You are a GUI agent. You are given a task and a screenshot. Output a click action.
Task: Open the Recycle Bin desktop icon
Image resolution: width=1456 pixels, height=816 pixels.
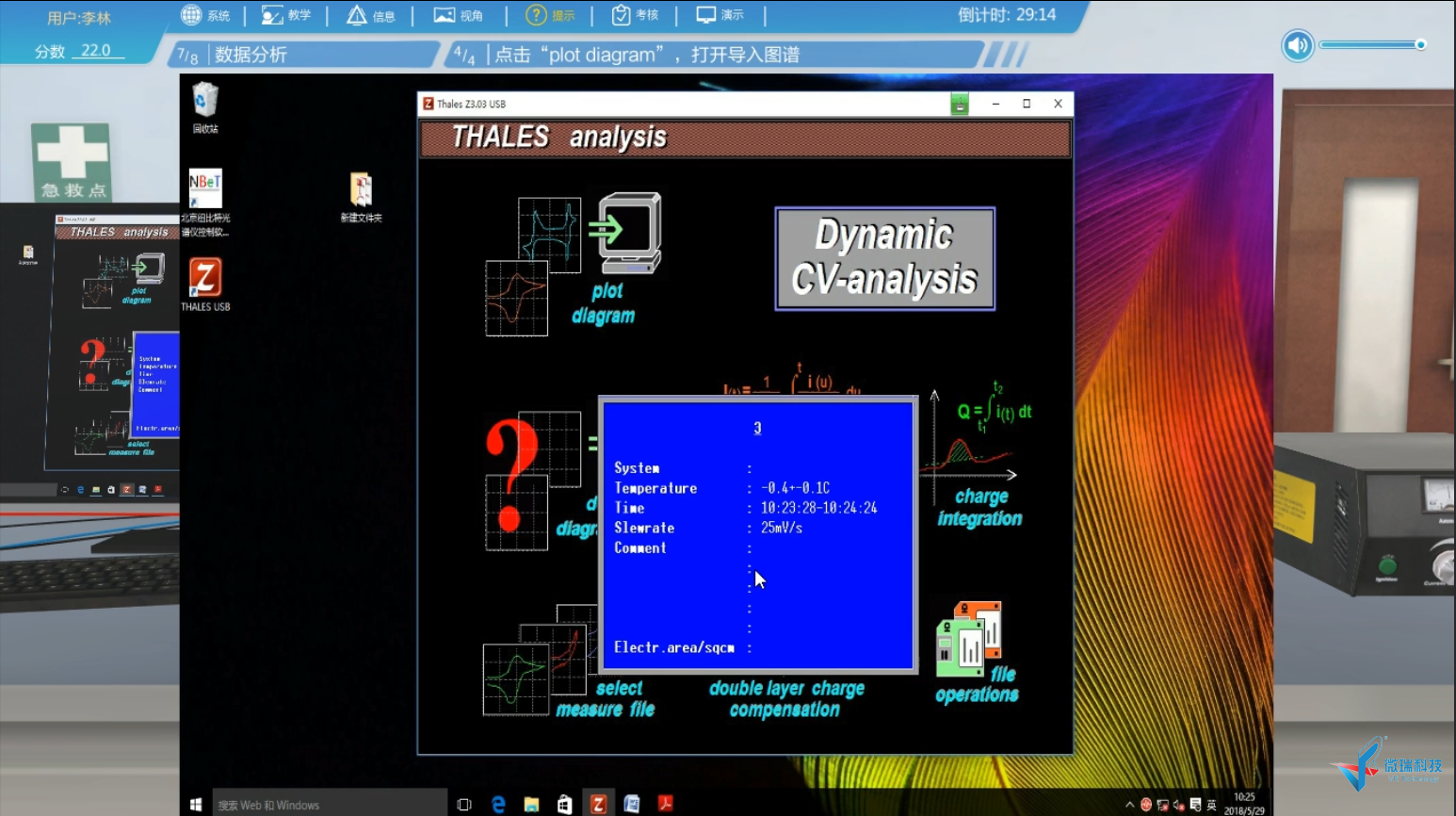(x=205, y=107)
